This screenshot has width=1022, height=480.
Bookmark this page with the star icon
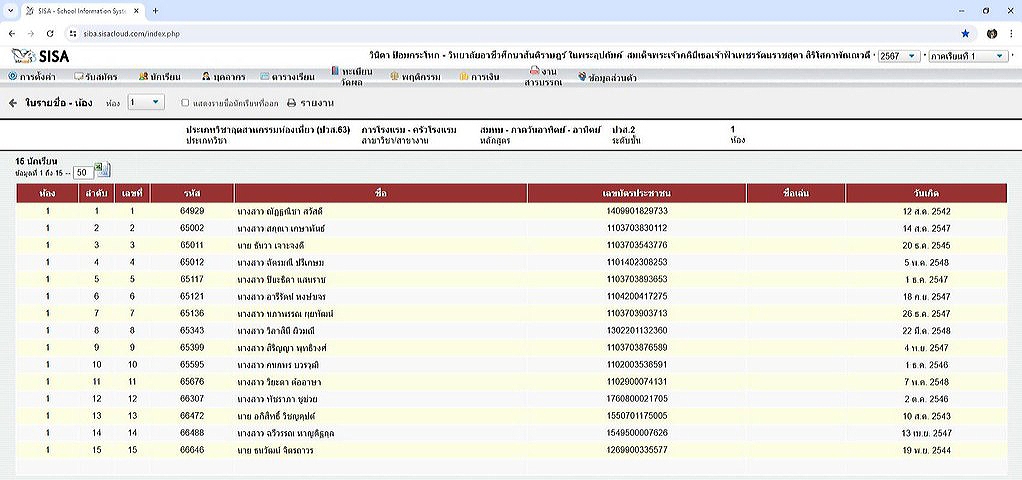pos(964,33)
